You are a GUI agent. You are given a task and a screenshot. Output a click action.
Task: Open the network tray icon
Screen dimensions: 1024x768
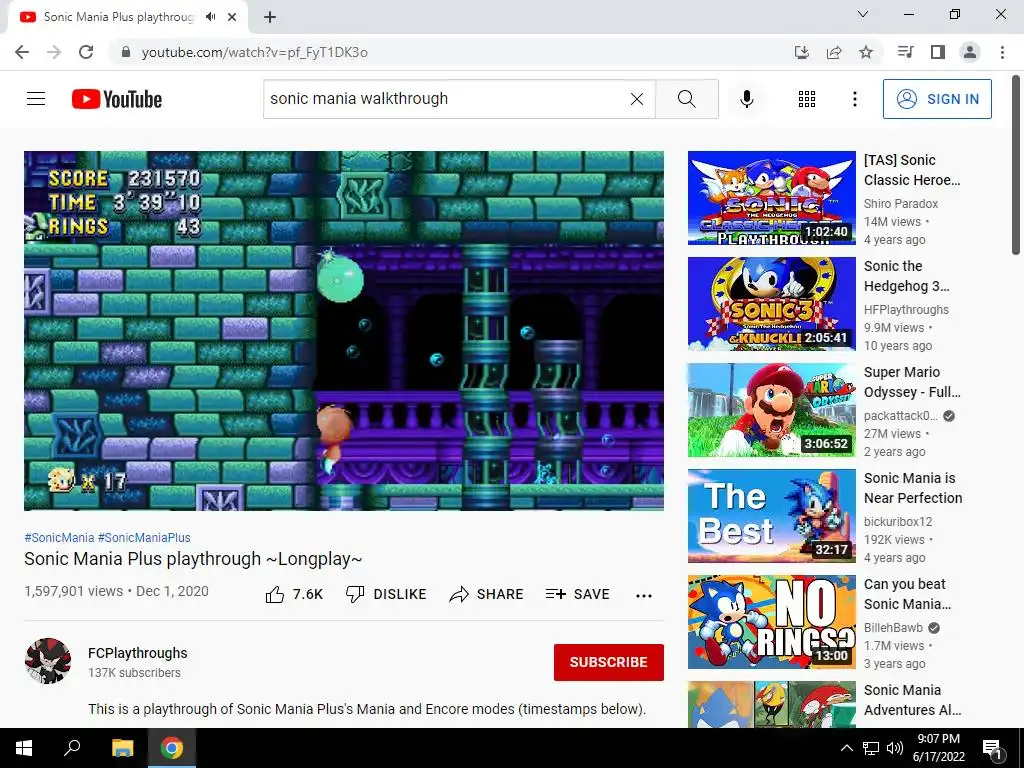point(871,748)
